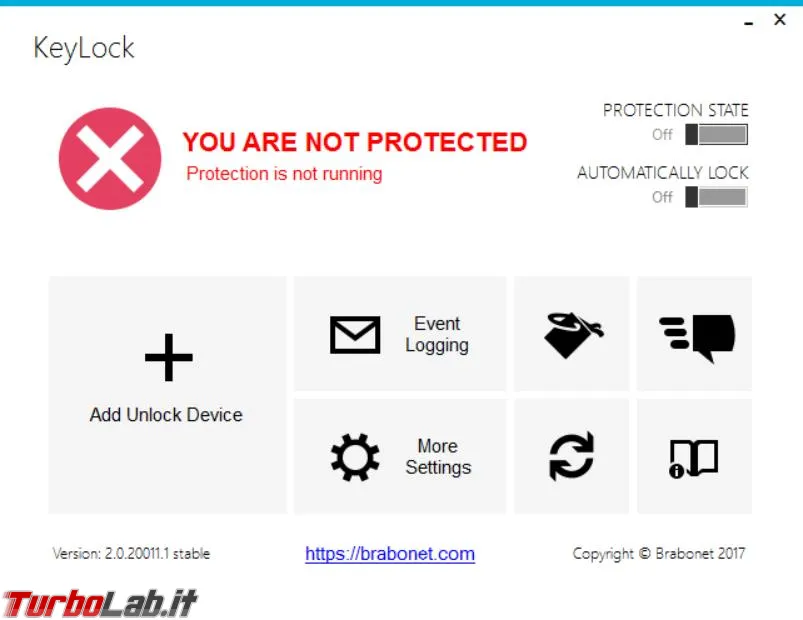Open the book info help tile
Viewport: 803px width, 620px height.
point(694,457)
